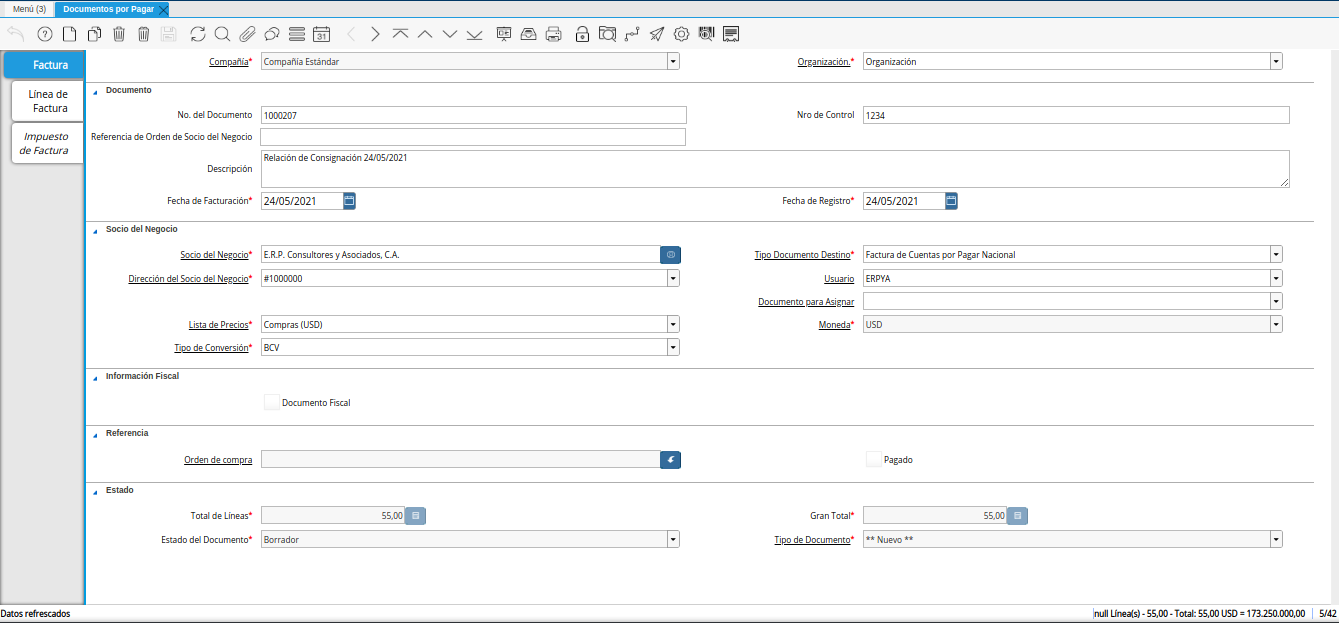Open the gear process icon in toolbar
Image resolution: width=1339 pixels, height=623 pixels.
681,34
